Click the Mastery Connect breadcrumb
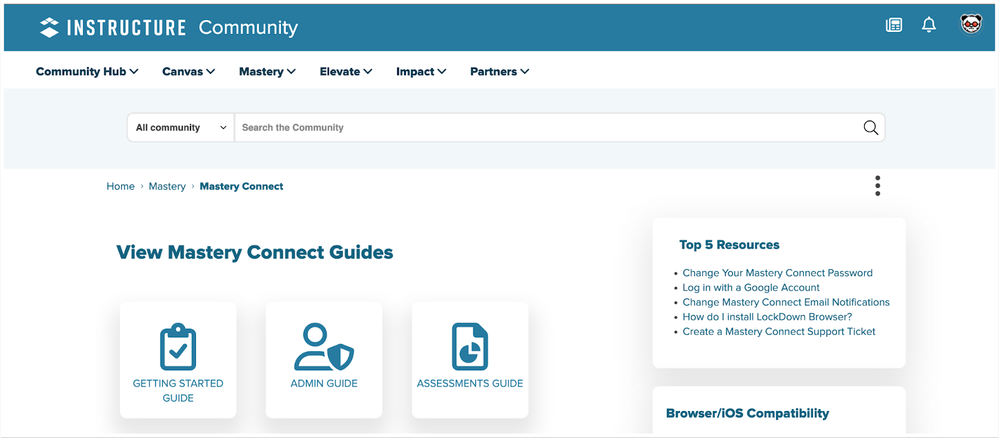This screenshot has width=999, height=438. pos(241,186)
